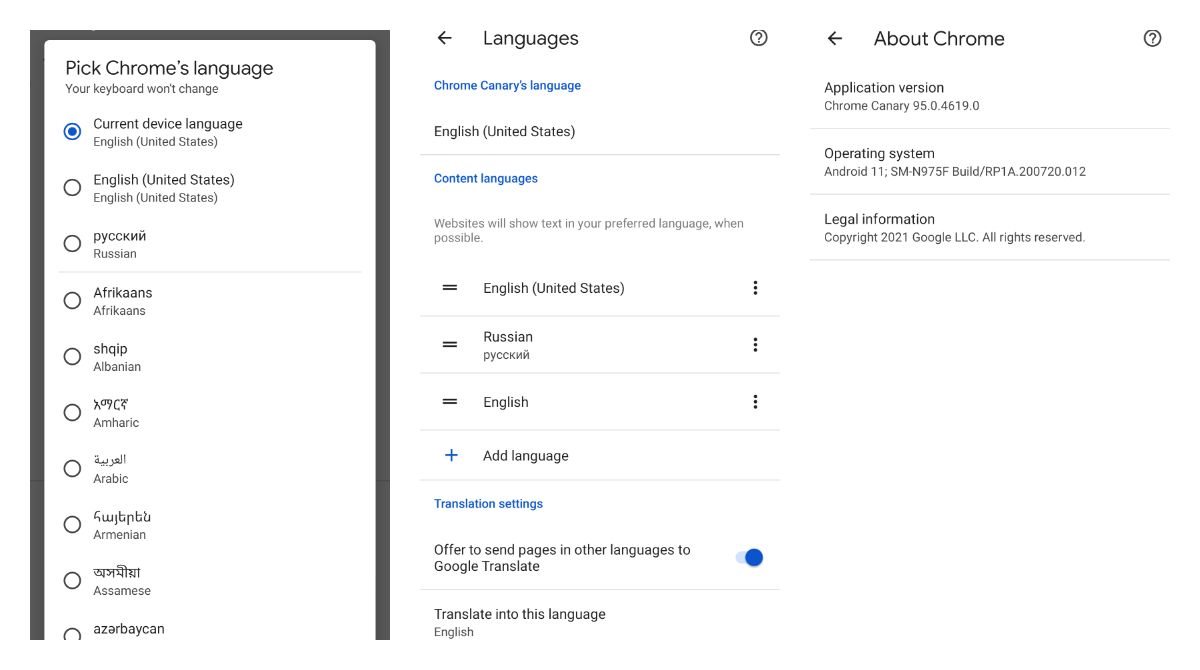Click the 'Android 11; SM-N975F Build' text
The width and height of the screenshot is (1200, 670).
coord(955,172)
